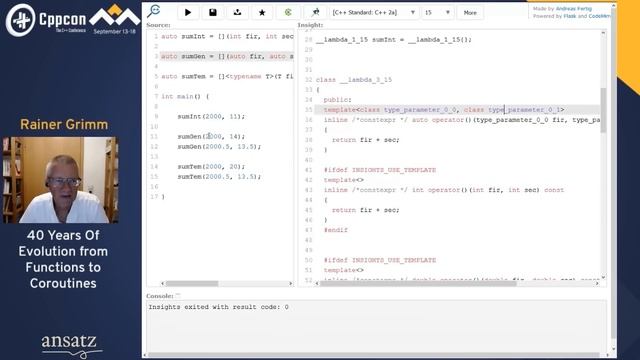Click '#endif' on insight line 47
The image size is (640, 360).
click(x=336, y=230)
